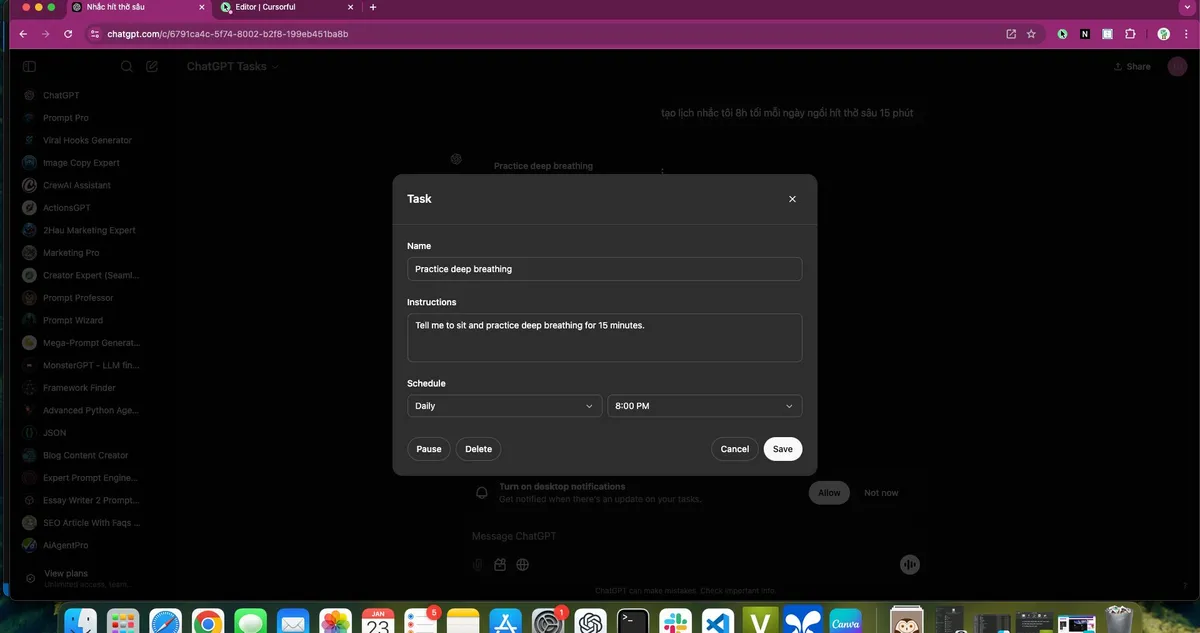The height and width of the screenshot is (633, 1200).
Task: Click the attach file paperclip icon
Action: pyautogui.click(x=478, y=565)
